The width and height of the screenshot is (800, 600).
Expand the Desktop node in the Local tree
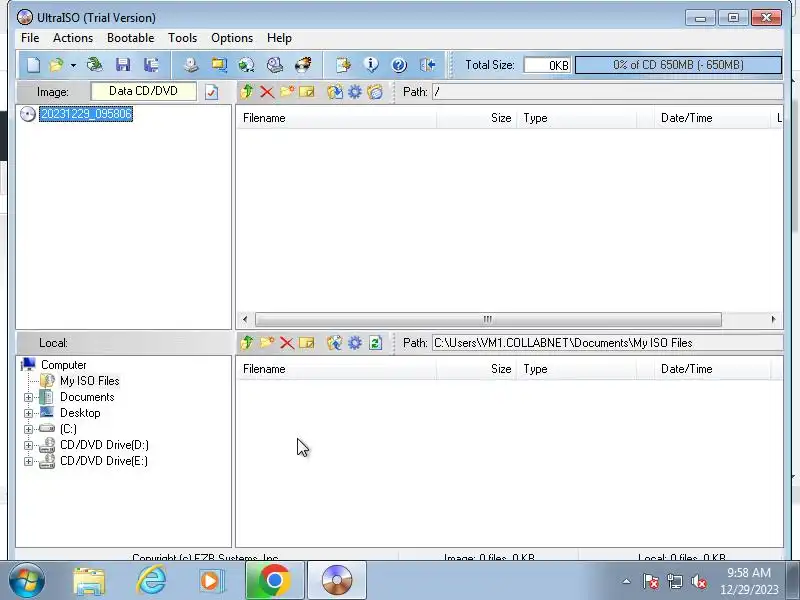[29, 413]
